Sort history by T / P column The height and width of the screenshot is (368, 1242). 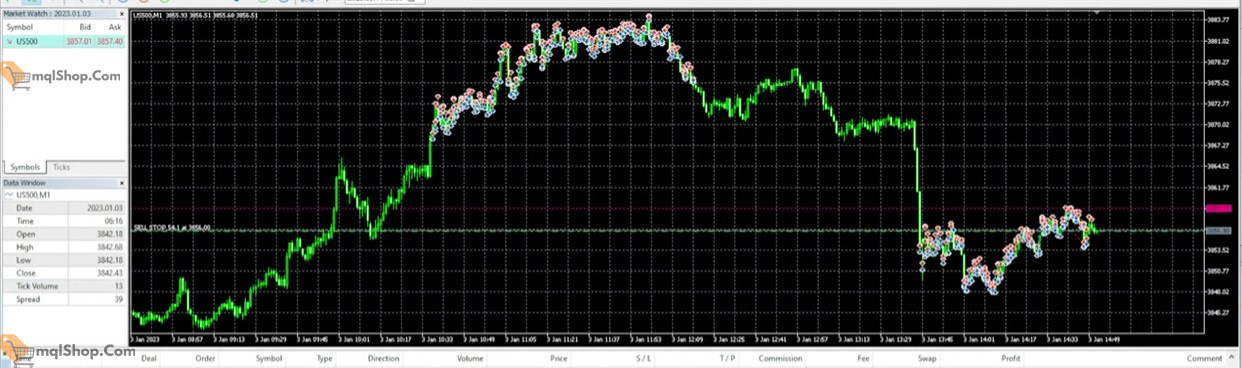pos(727,358)
